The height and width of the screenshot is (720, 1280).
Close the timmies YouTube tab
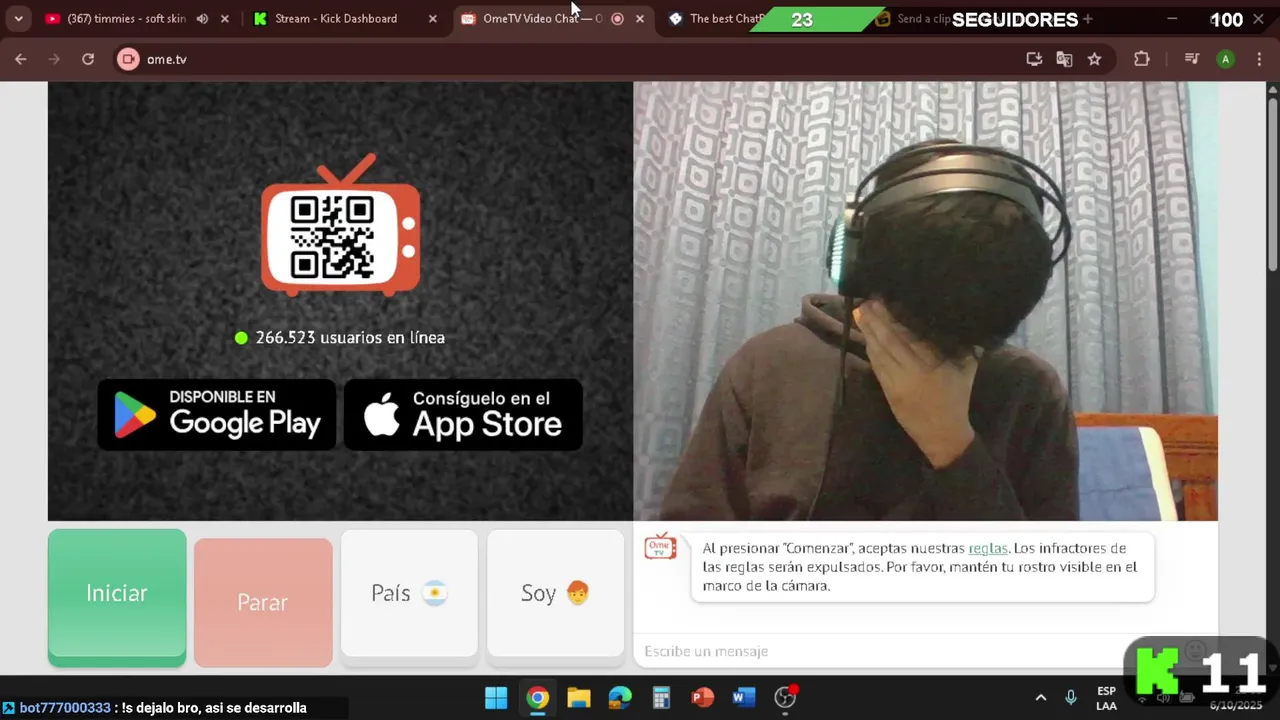(x=224, y=19)
